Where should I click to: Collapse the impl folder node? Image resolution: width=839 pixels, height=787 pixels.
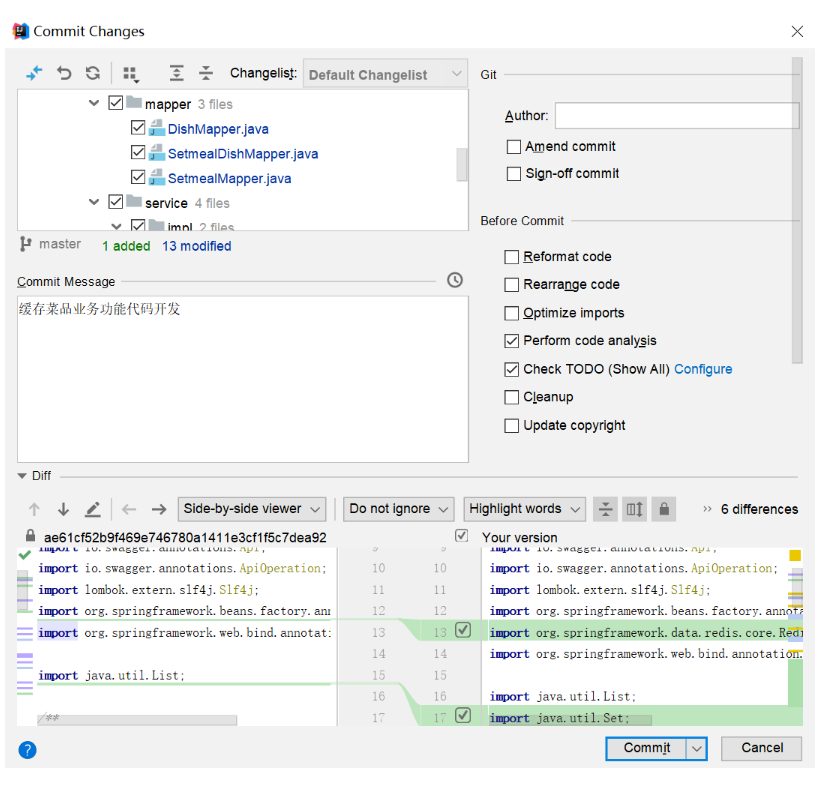pyautogui.click(x=116, y=226)
